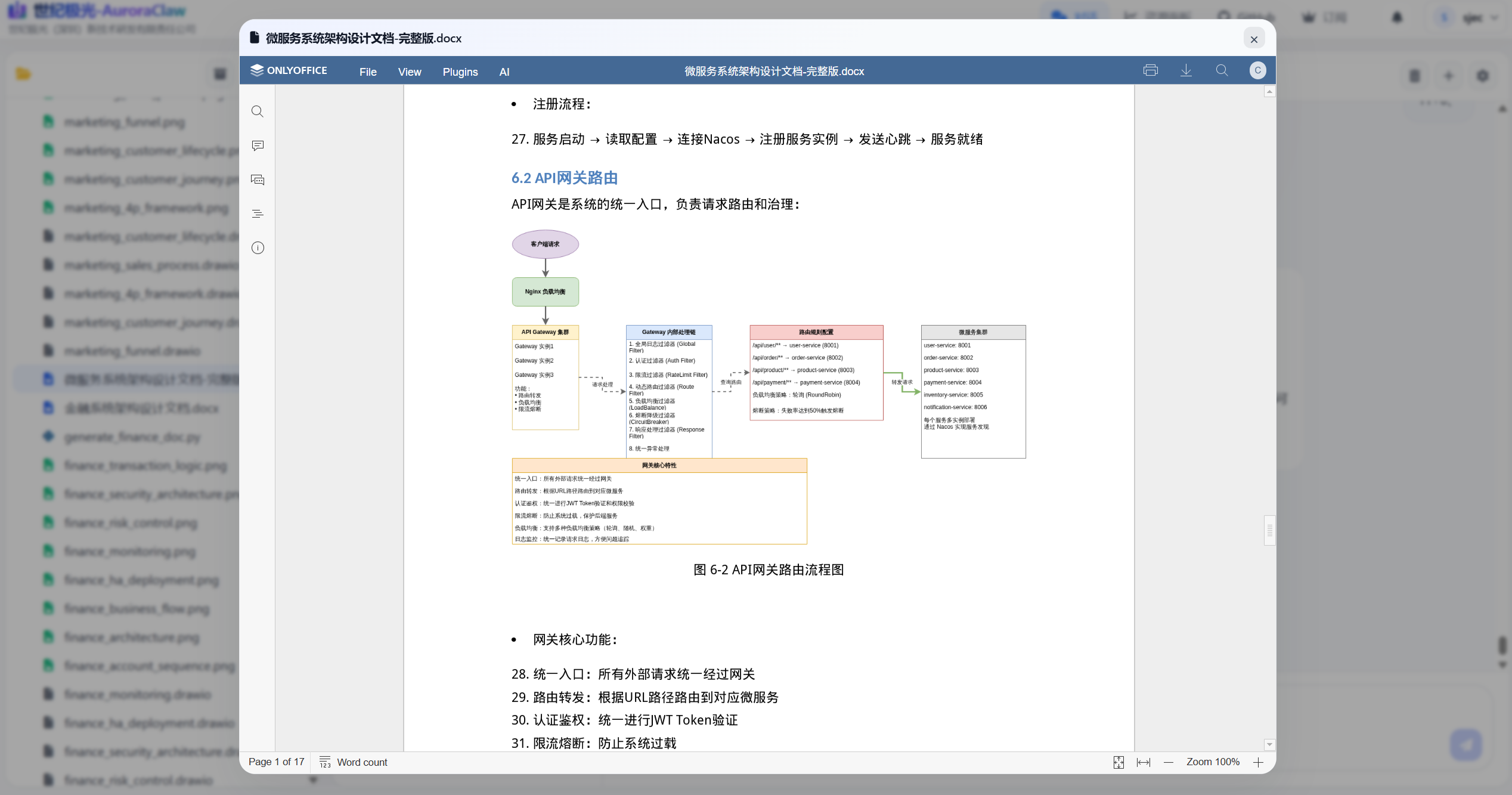The height and width of the screenshot is (795, 1512).
Task: Open the comments panel
Action: click(258, 146)
